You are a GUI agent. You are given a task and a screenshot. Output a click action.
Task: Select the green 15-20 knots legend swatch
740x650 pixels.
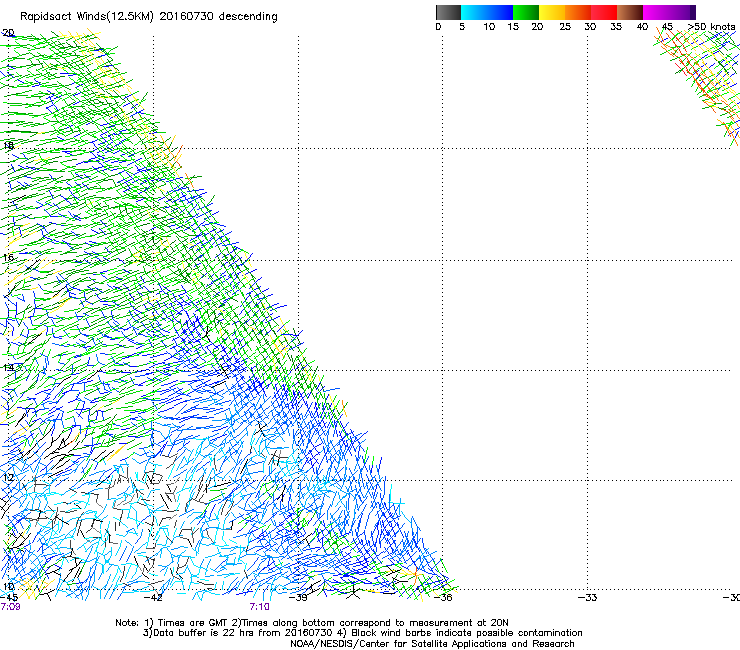[526, 12]
